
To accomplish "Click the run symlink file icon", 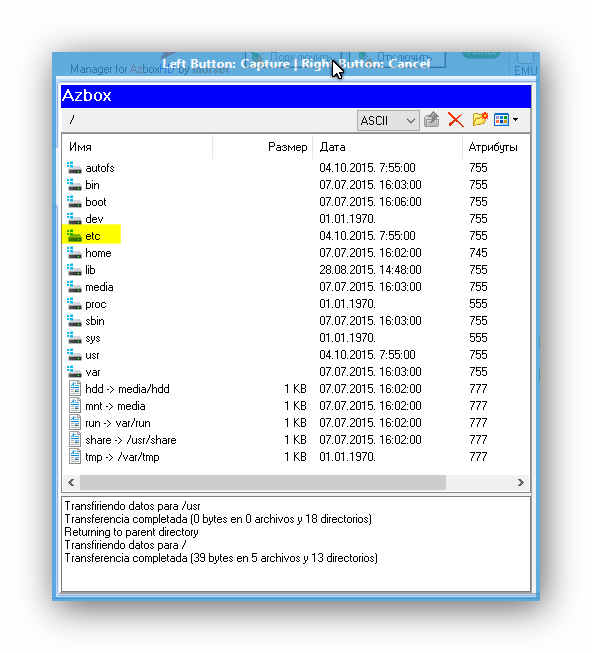I will coord(75,423).
